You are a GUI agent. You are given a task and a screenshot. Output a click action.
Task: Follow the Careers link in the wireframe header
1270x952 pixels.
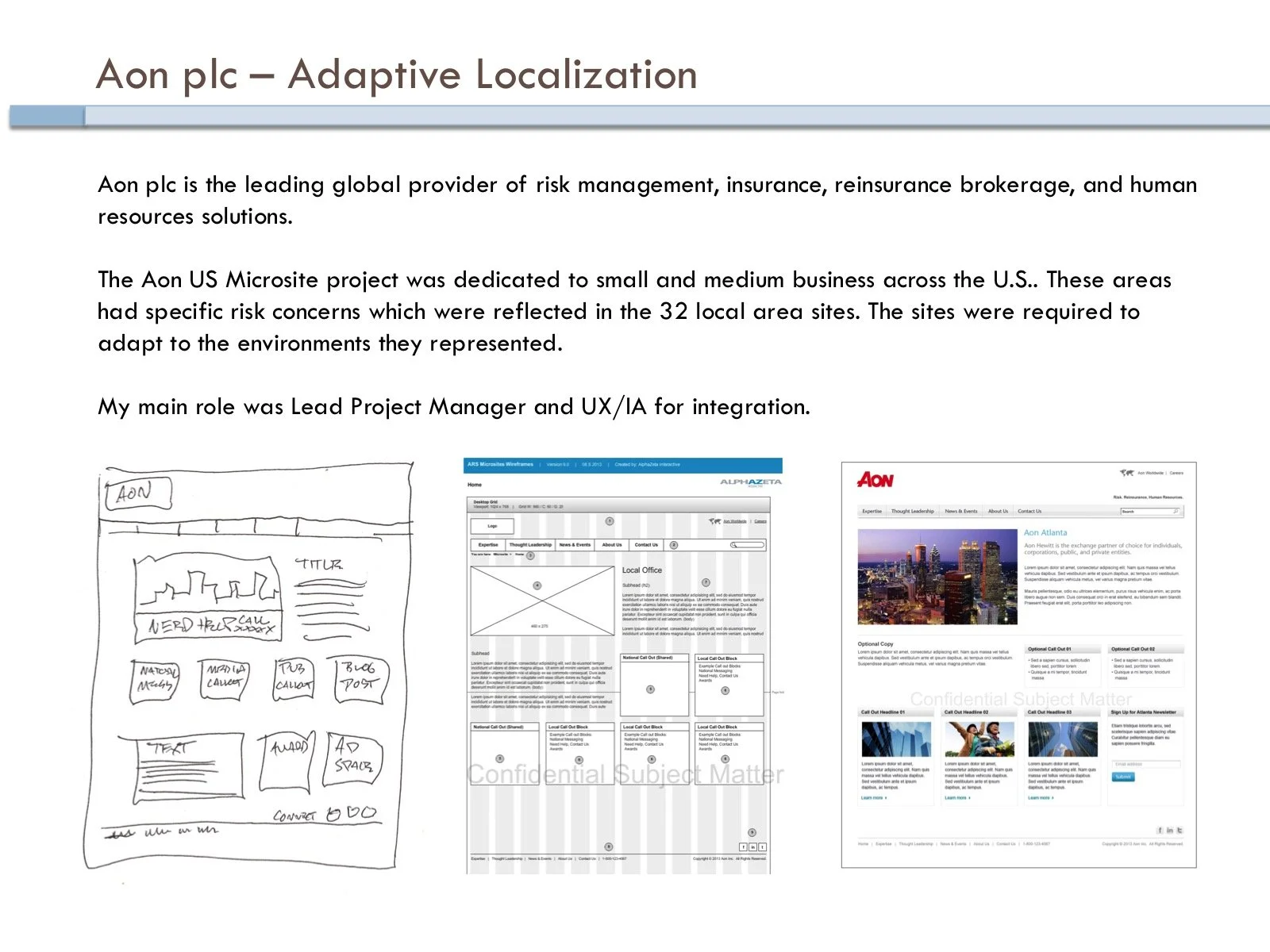(x=760, y=521)
